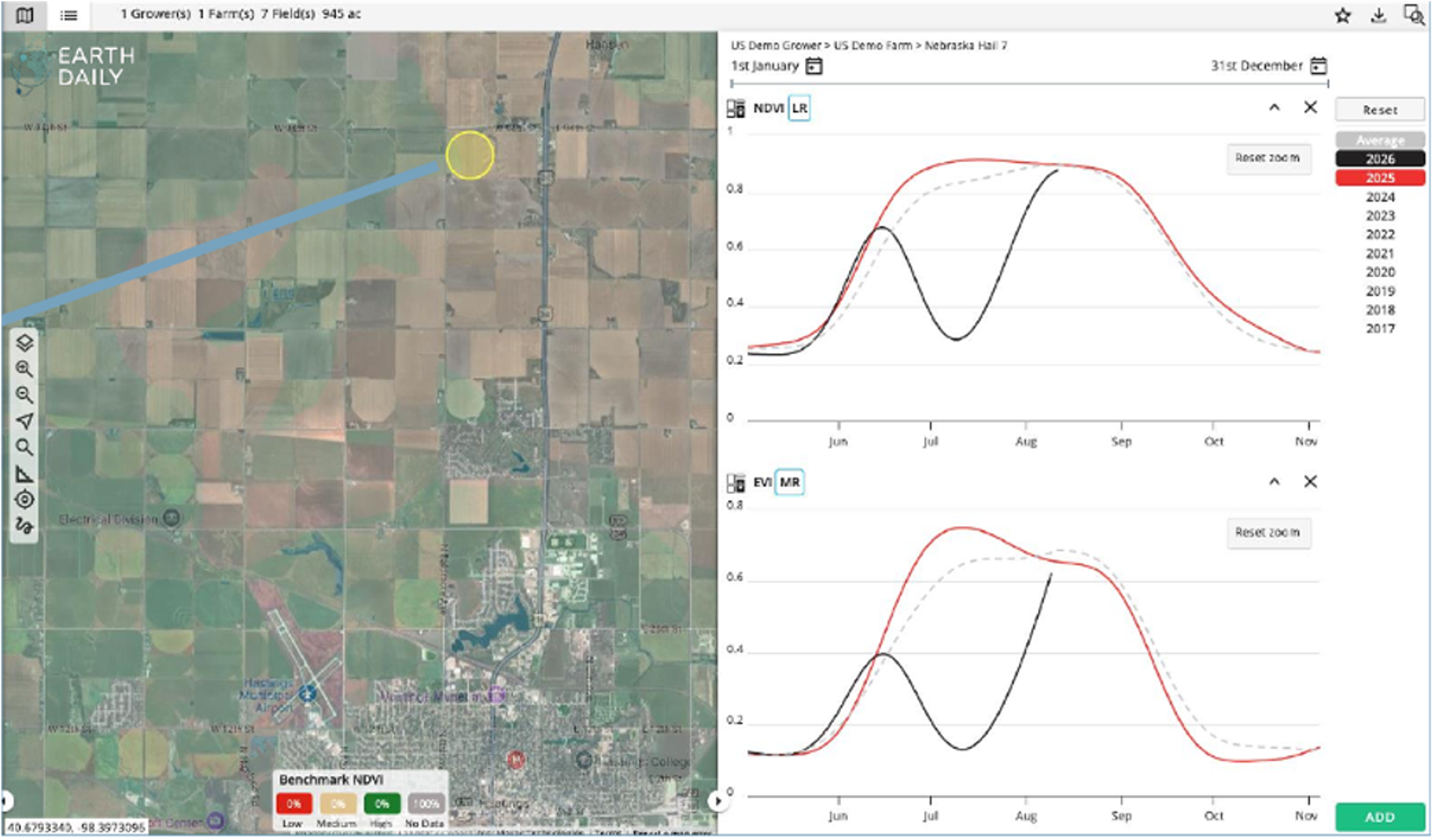Open the 1st January calendar picker
Image resolution: width=1433 pixels, height=840 pixels.
point(814,66)
